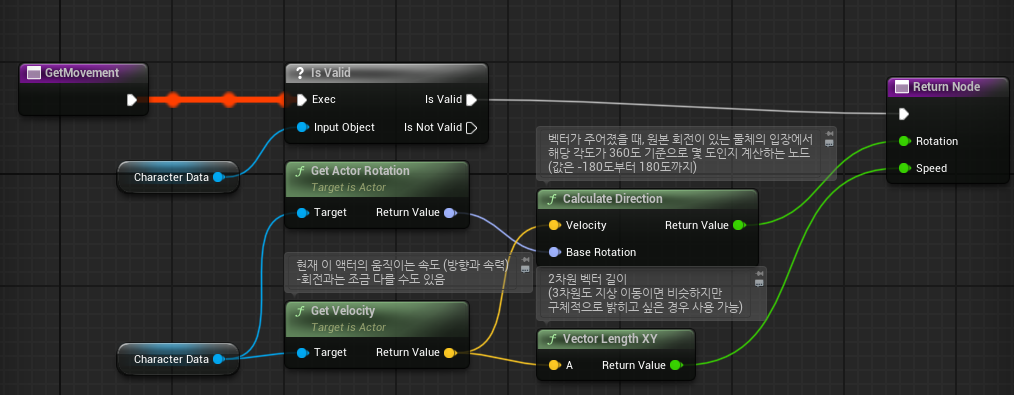Viewport: 1014px width, 395px height.
Task: Select the Get Velocity node header
Action: click(x=377, y=319)
